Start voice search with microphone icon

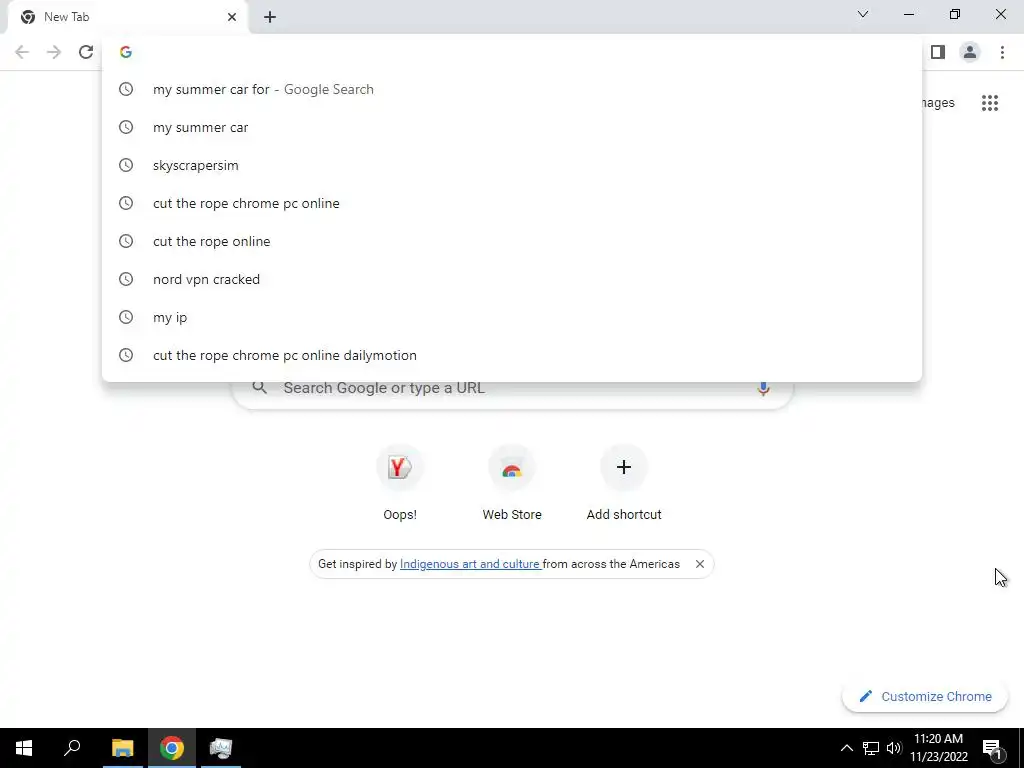[x=763, y=389]
